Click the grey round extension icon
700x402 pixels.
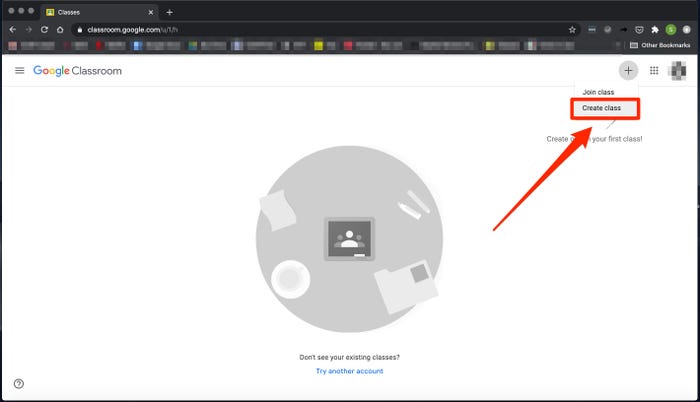pyautogui.click(x=608, y=29)
